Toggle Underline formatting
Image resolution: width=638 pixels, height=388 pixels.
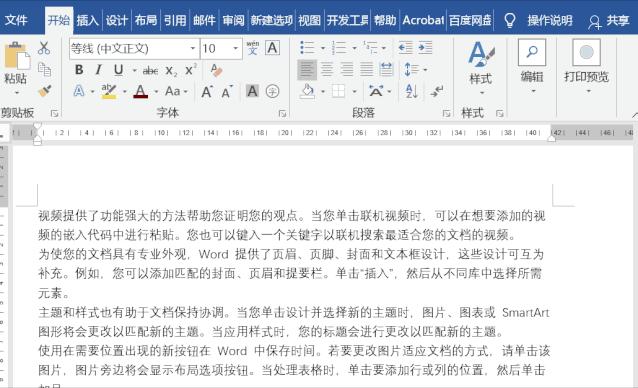click(118, 70)
